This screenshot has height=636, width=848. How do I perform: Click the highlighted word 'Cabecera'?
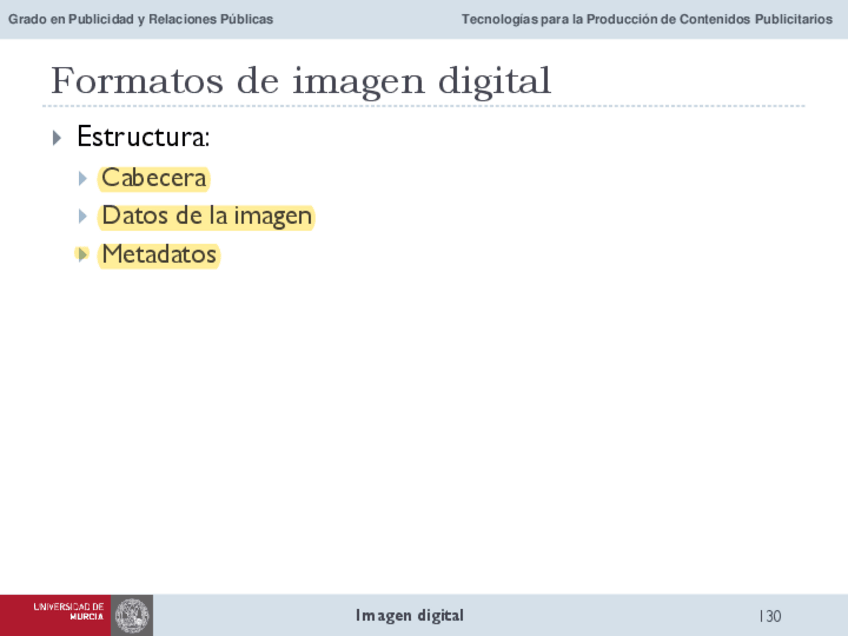coord(154,178)
